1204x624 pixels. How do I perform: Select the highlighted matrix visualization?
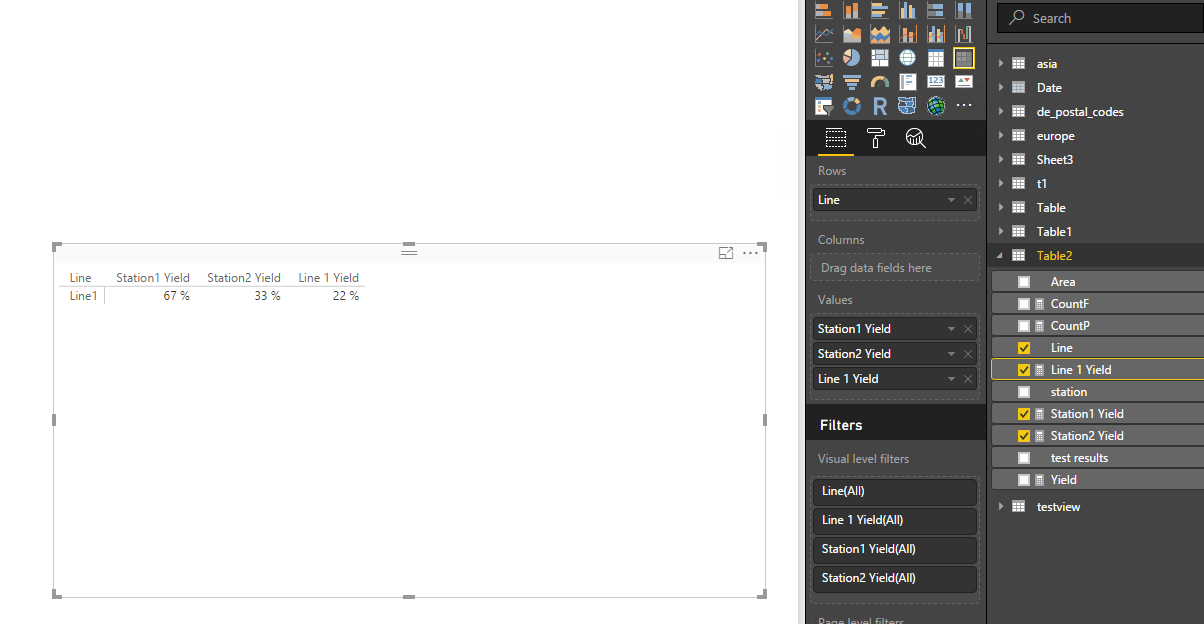(964, 58)
